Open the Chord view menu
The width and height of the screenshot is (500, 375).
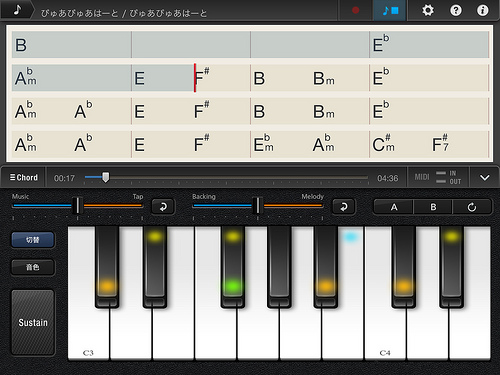(24, 178)
